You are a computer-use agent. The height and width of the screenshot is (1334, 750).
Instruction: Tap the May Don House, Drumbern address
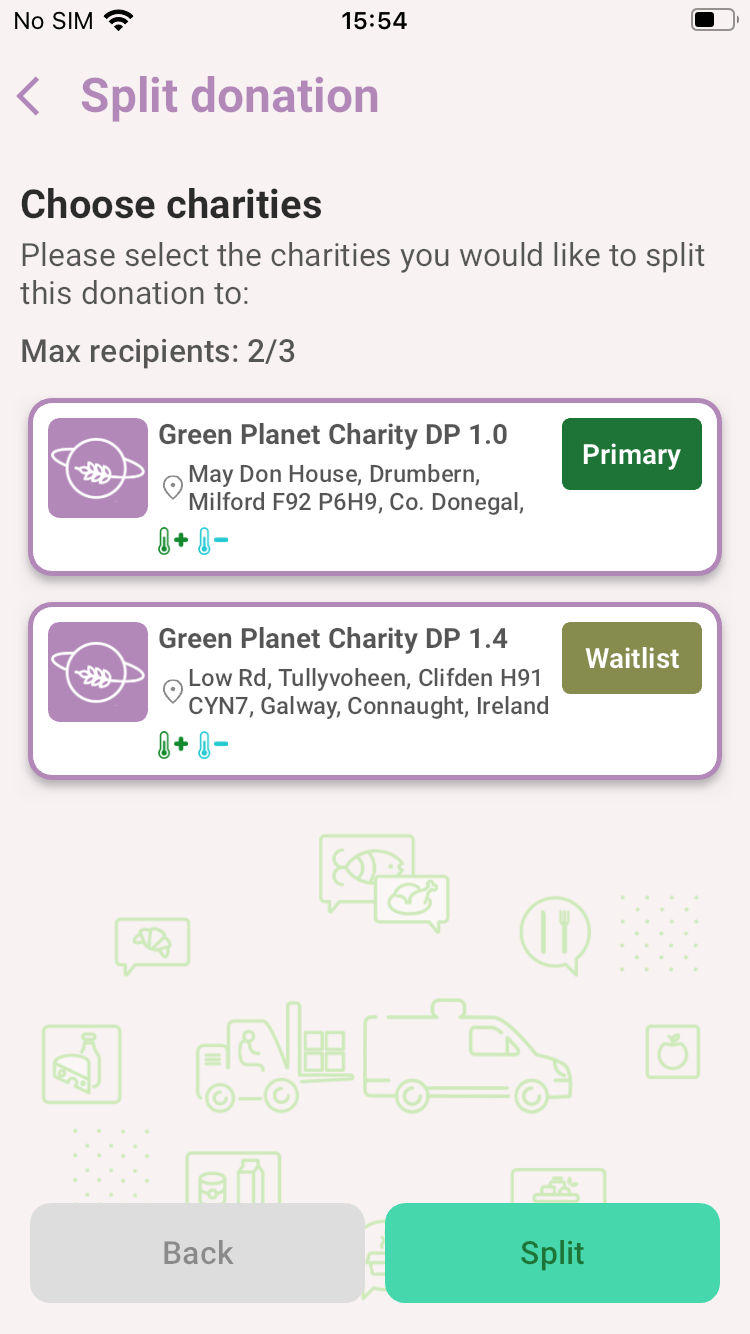pos(356,487)
